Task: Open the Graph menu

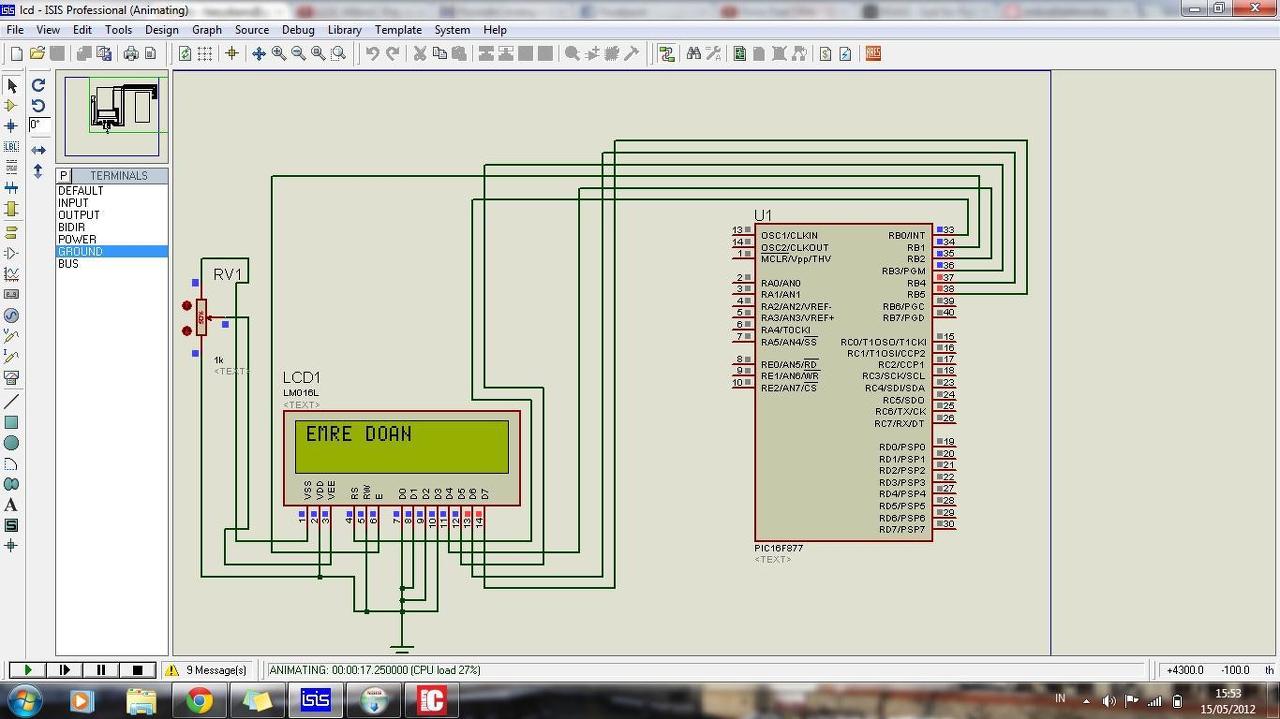Action: coord(207,30)
